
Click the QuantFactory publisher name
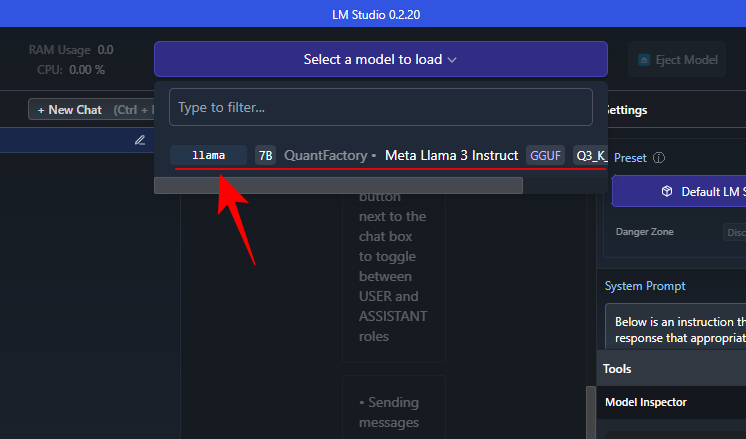(x=325, y=156)
